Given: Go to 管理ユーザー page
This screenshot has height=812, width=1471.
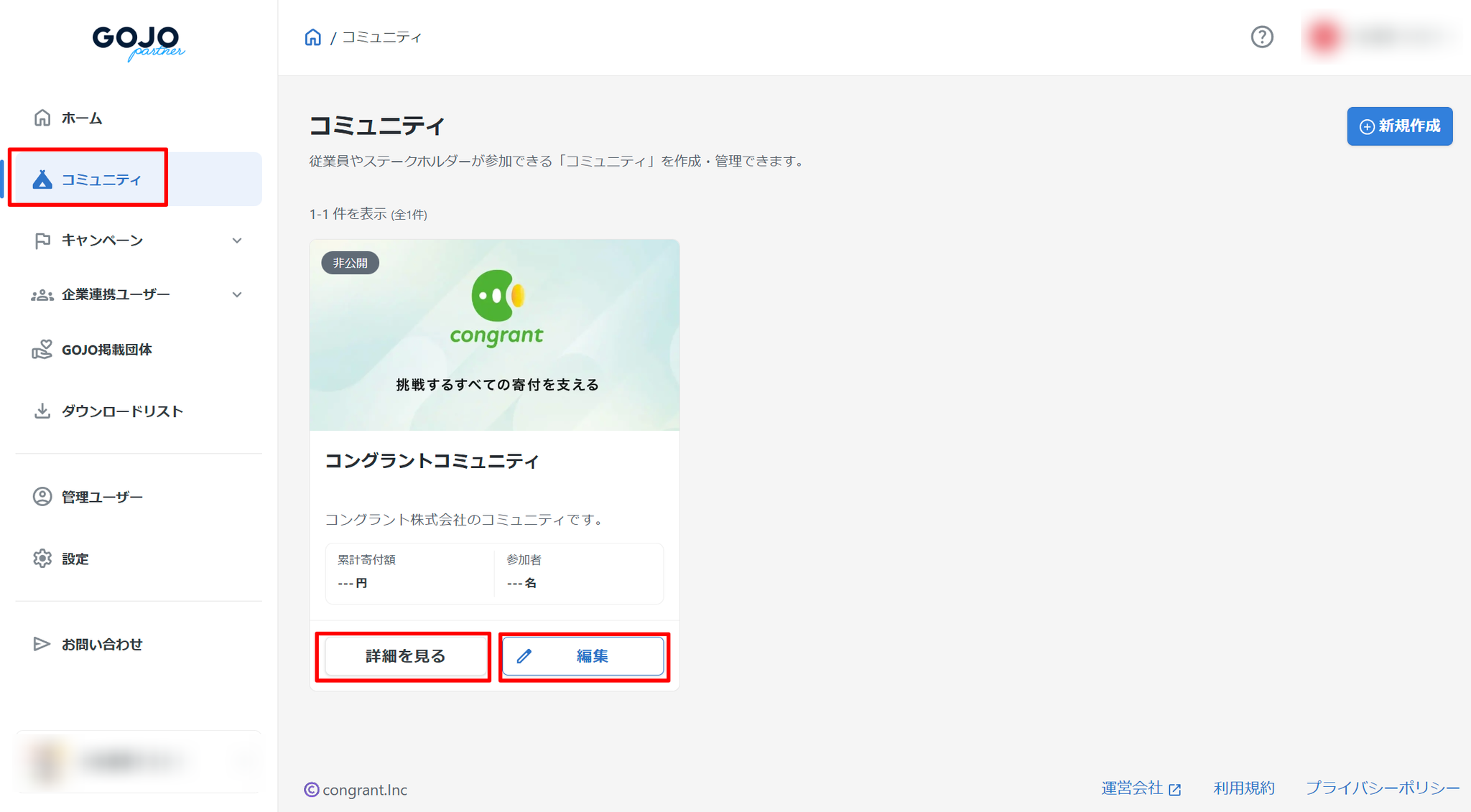Looking at the screenshot, I should pyautogui.click(x=101, y=497).
